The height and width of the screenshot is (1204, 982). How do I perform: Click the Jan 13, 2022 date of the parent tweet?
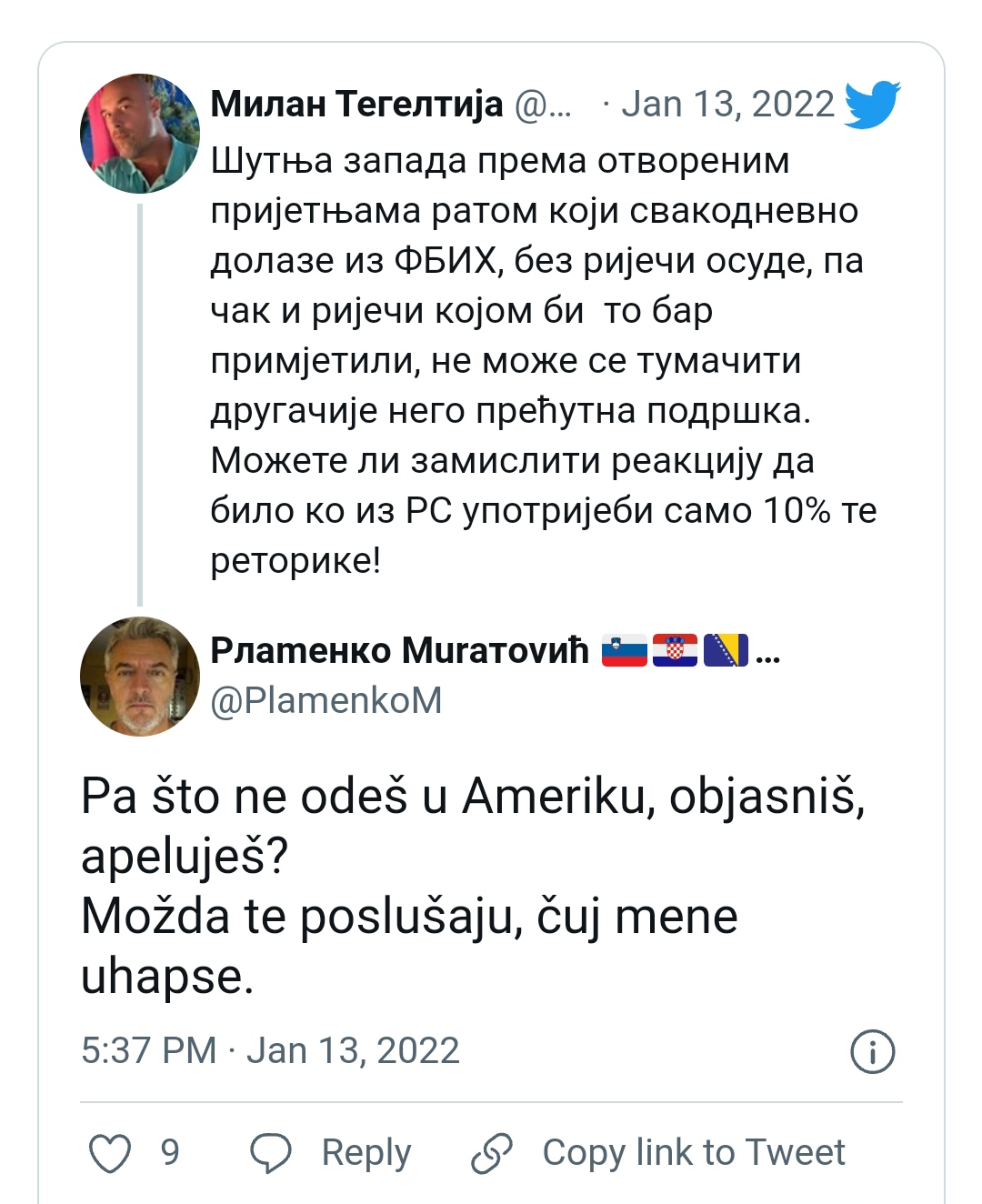(x=727, y=105)
